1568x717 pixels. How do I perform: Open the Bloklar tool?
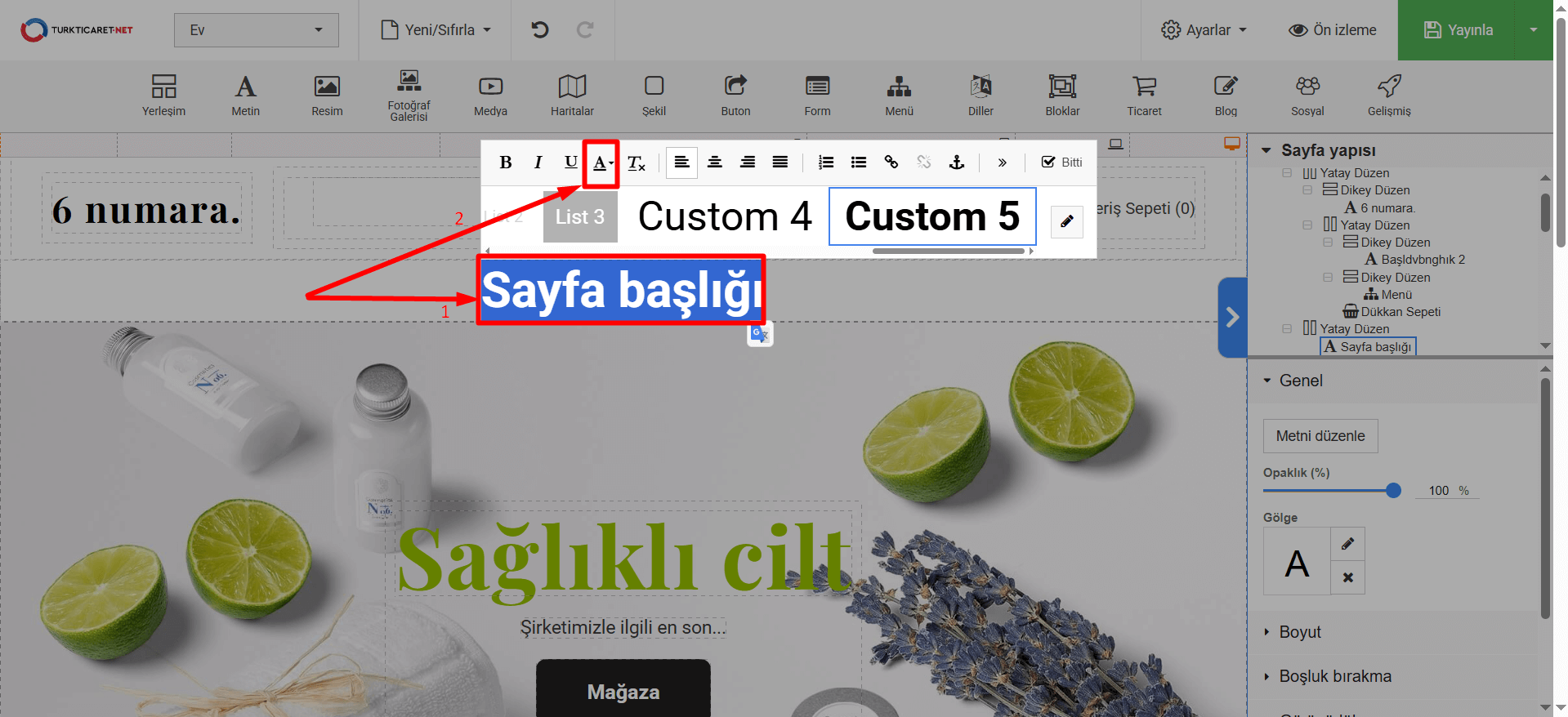(x=1062, y=96)
